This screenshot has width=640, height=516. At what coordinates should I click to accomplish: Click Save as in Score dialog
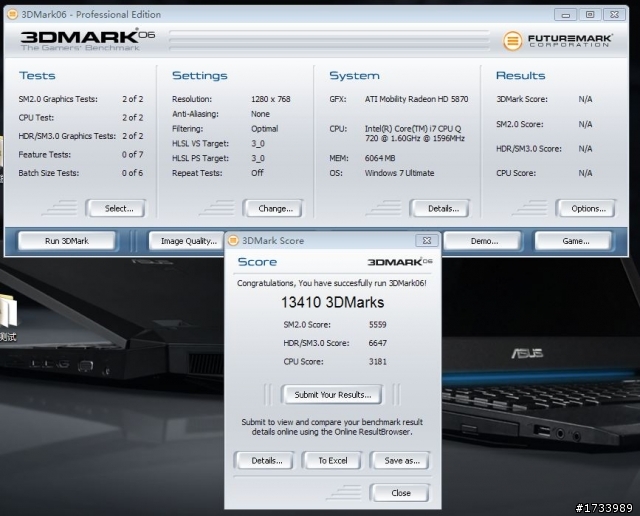400,460
